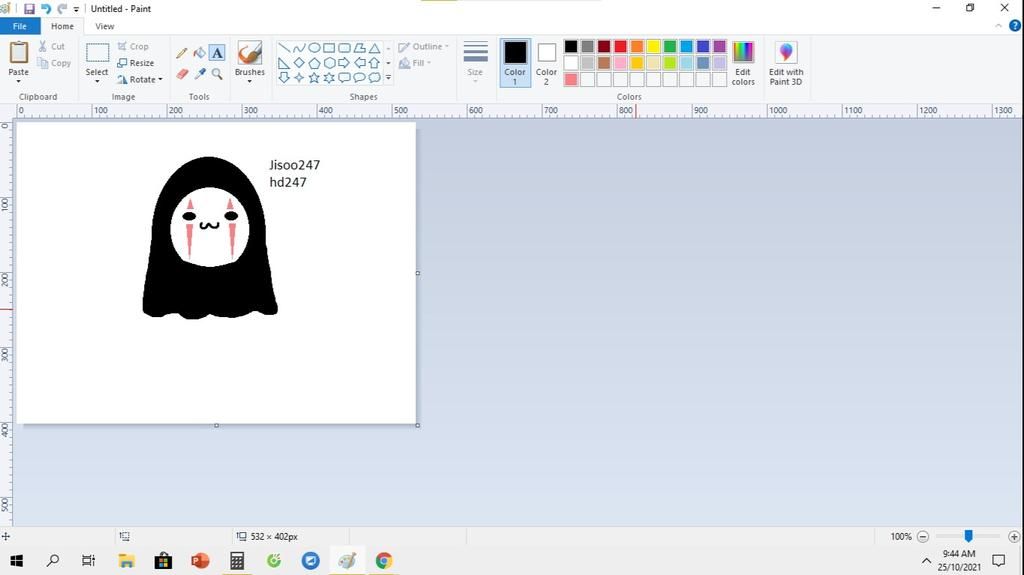Click the Edit colors button
This screenshot has height=575, width=1024.
[743, 62]
